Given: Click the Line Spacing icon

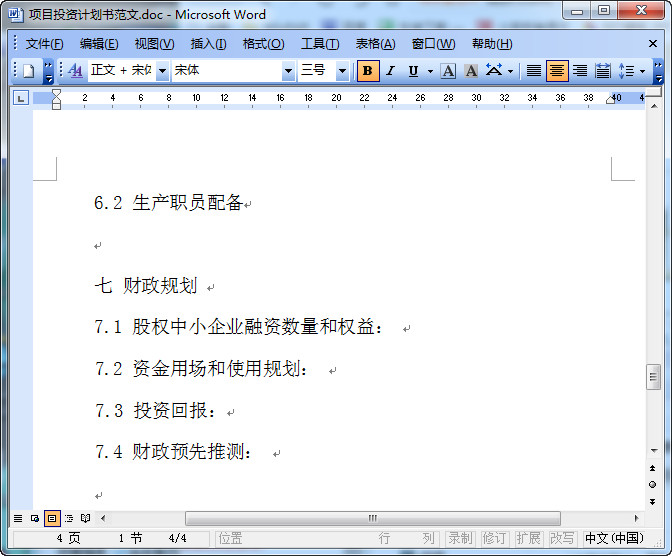Looking at the screenshot, I should (627, 71).
